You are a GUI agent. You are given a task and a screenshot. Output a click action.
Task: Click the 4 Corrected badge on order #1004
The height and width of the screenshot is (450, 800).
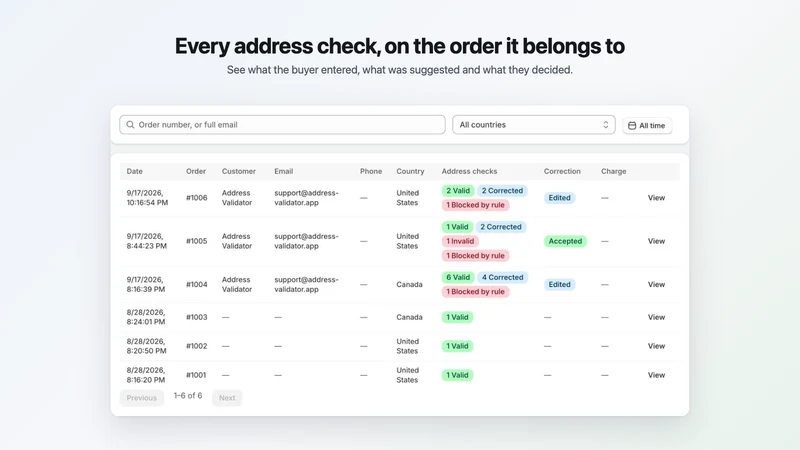[502, 278]
